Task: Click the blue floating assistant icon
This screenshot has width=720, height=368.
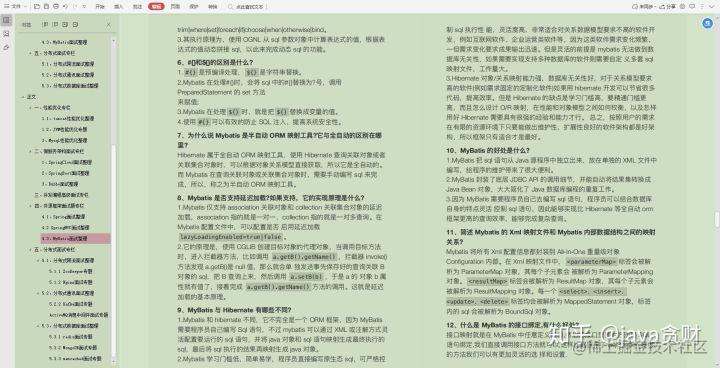Action: [708, 23]
